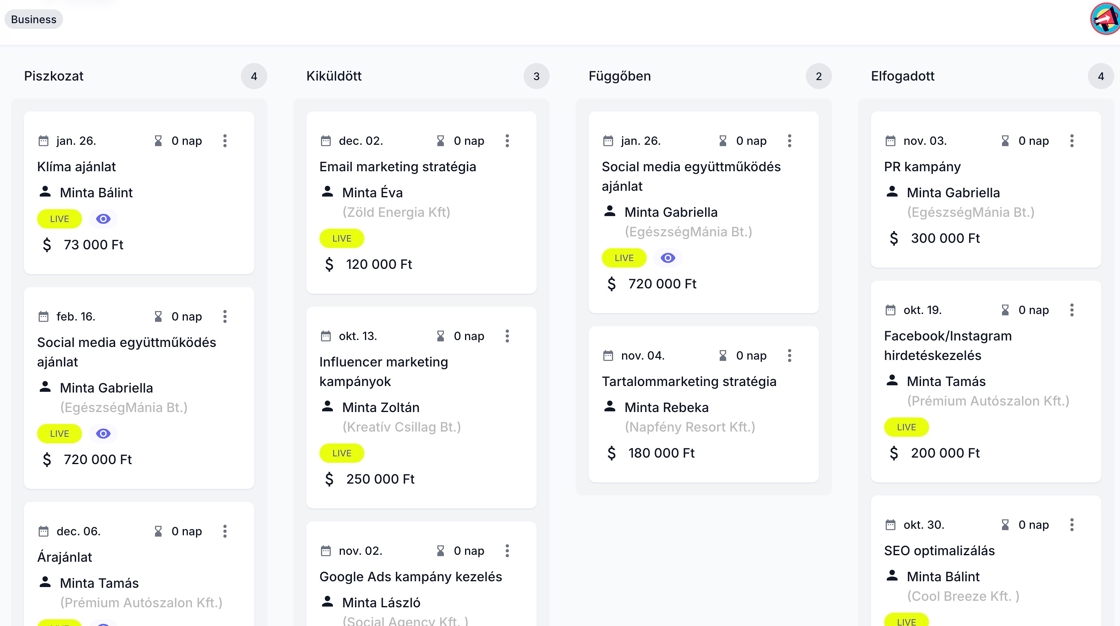Image resolution: width=1120 pixels, height=626 pixels.
Task: Toggle eye icon on Klíma ajánlat card
Action: click(x=103, y=219)
